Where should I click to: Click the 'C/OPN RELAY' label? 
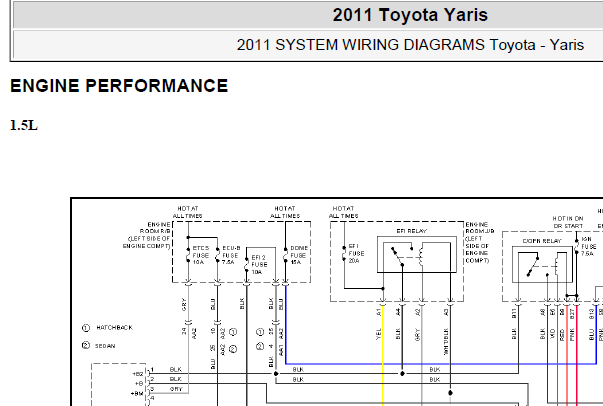coord(542,241)
